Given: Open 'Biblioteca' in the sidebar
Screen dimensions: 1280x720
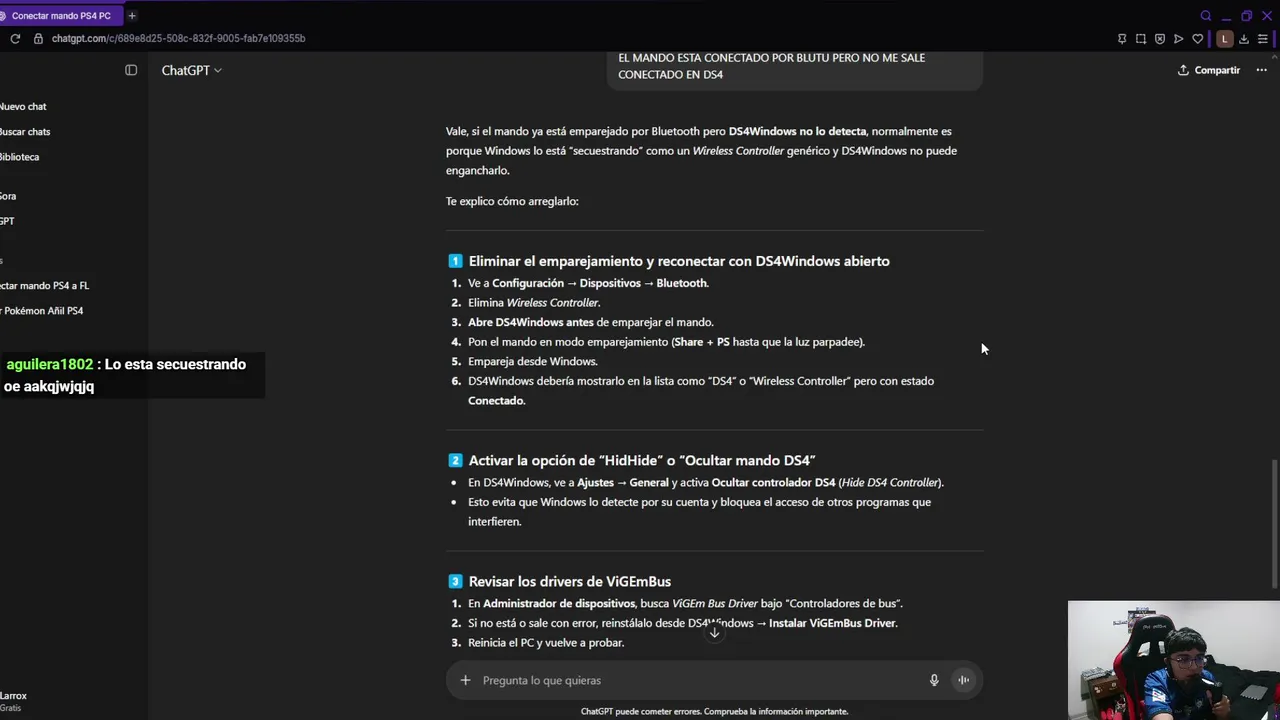Looking at the screenshot, I should 19,157.
